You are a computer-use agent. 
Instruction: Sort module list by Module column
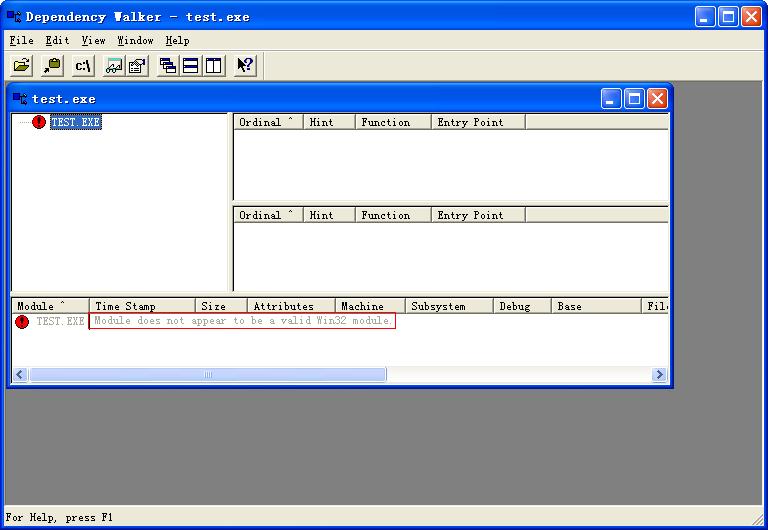pos(50,306)
